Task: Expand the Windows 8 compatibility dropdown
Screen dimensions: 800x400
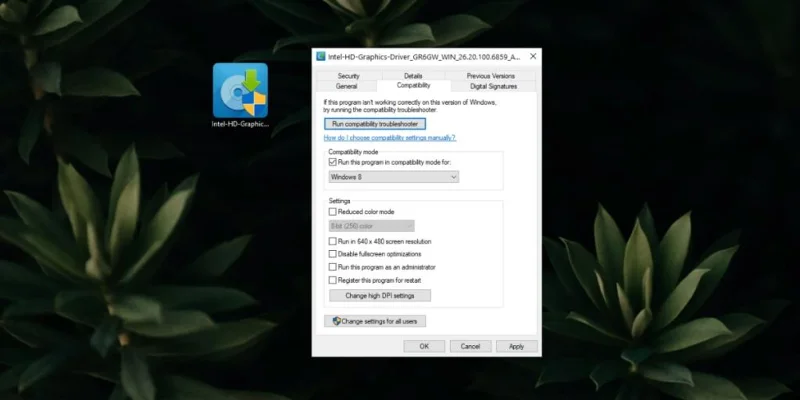Action: pyautogui.click(x=394, y=177)
